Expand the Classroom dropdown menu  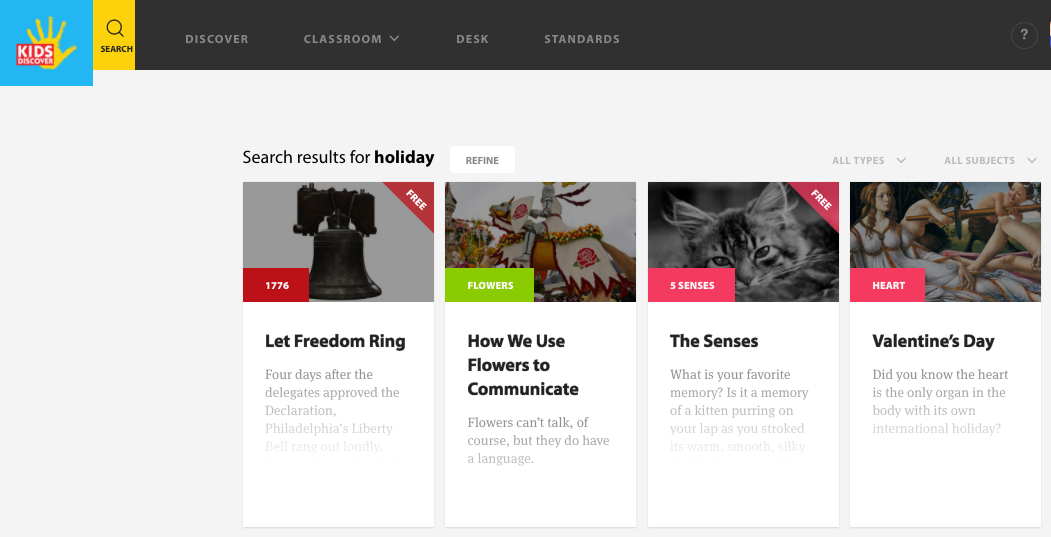351,39
